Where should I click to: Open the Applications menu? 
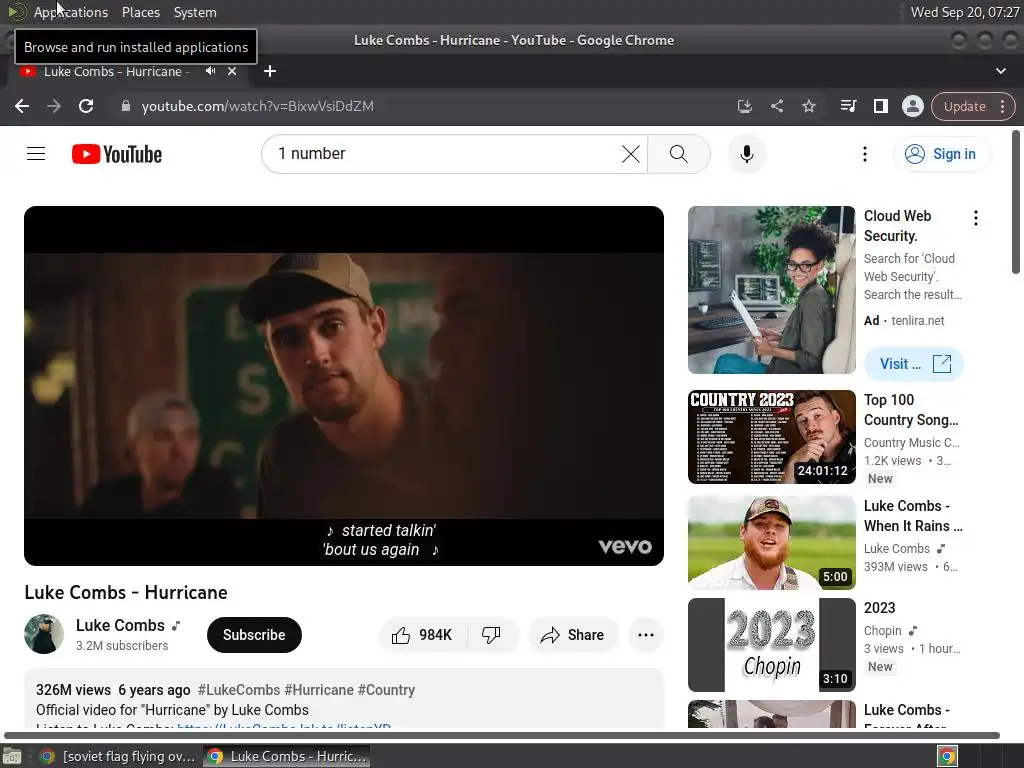pyautogui.click(x=71, y=12)
